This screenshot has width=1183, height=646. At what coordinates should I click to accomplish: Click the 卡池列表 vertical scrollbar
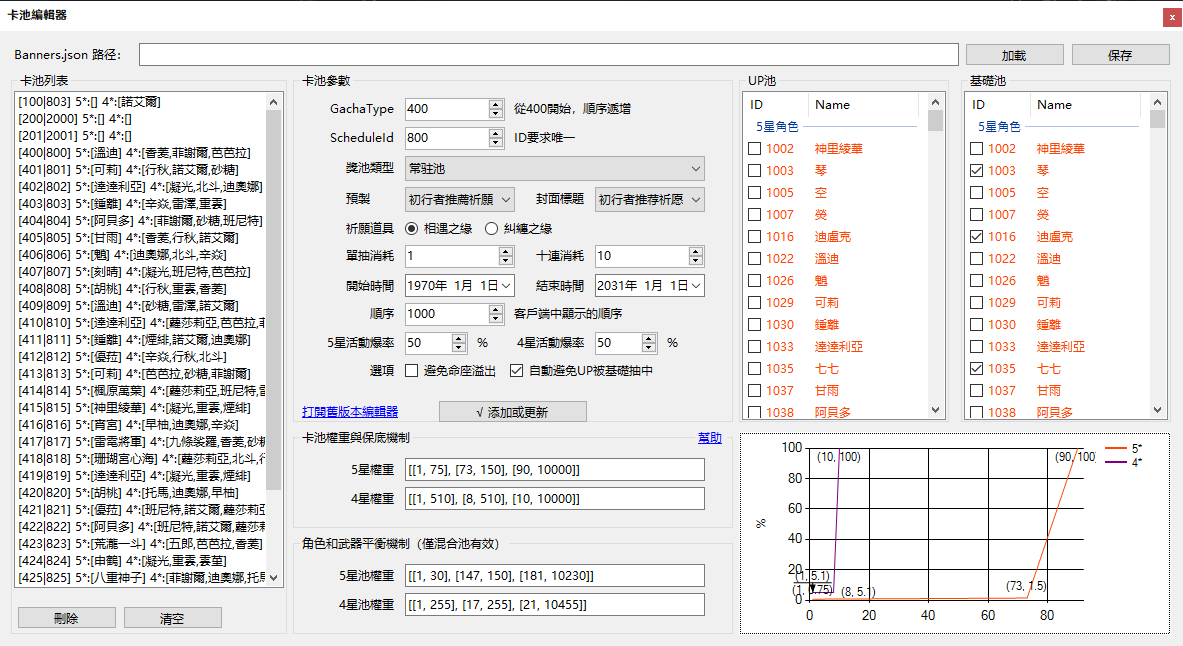tap(273, 300)
